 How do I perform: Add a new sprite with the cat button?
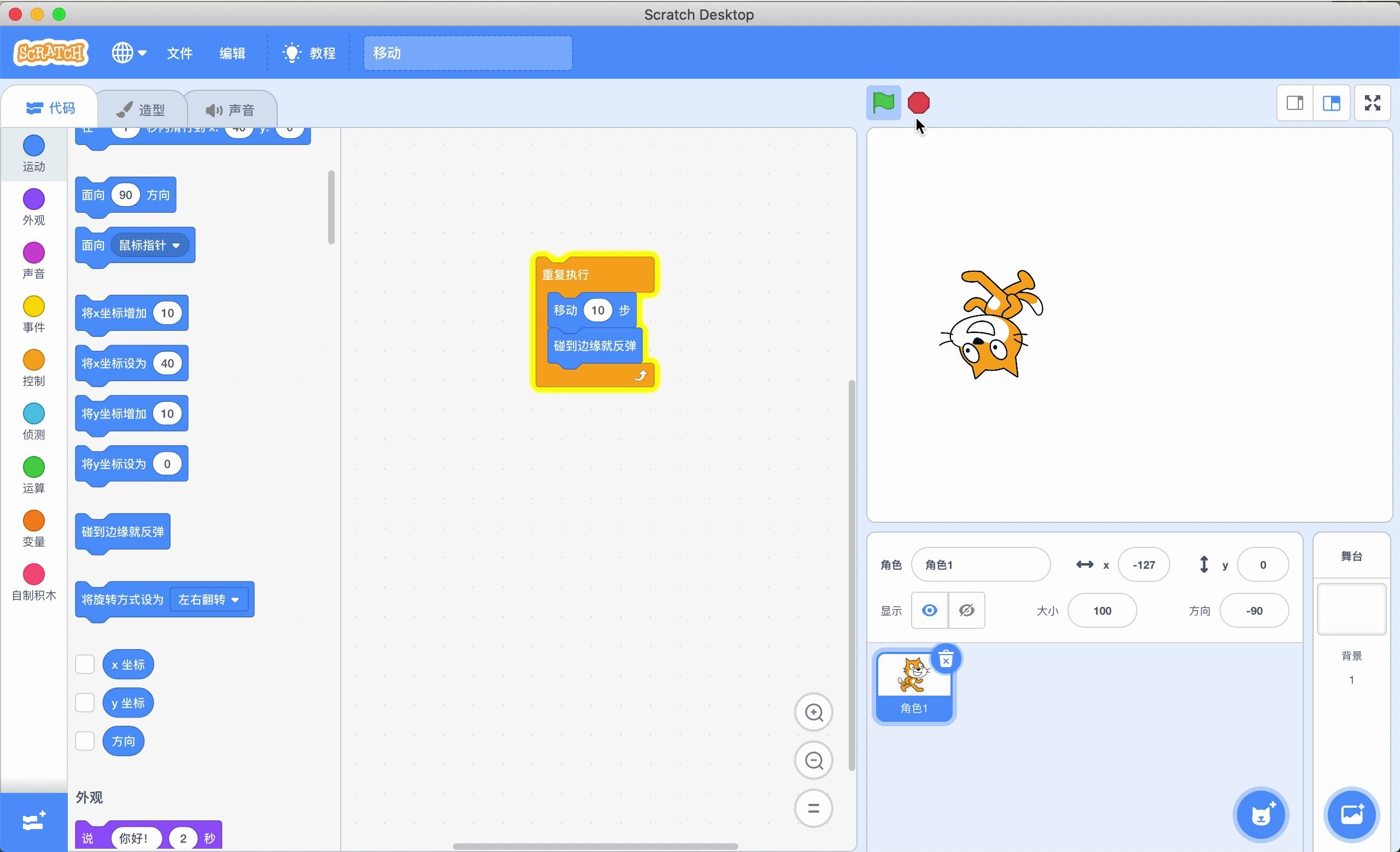(x=1260, y=814)
